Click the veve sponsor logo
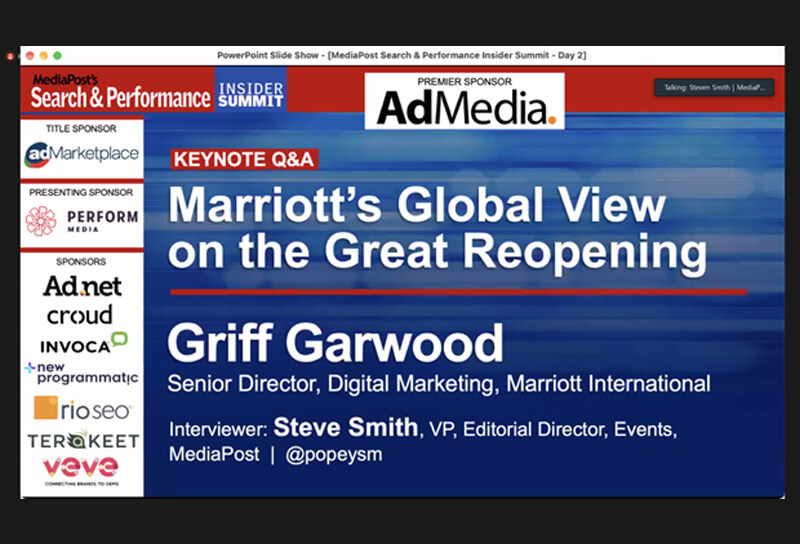The height and width of the screenshot is (544, 800). 81,471
